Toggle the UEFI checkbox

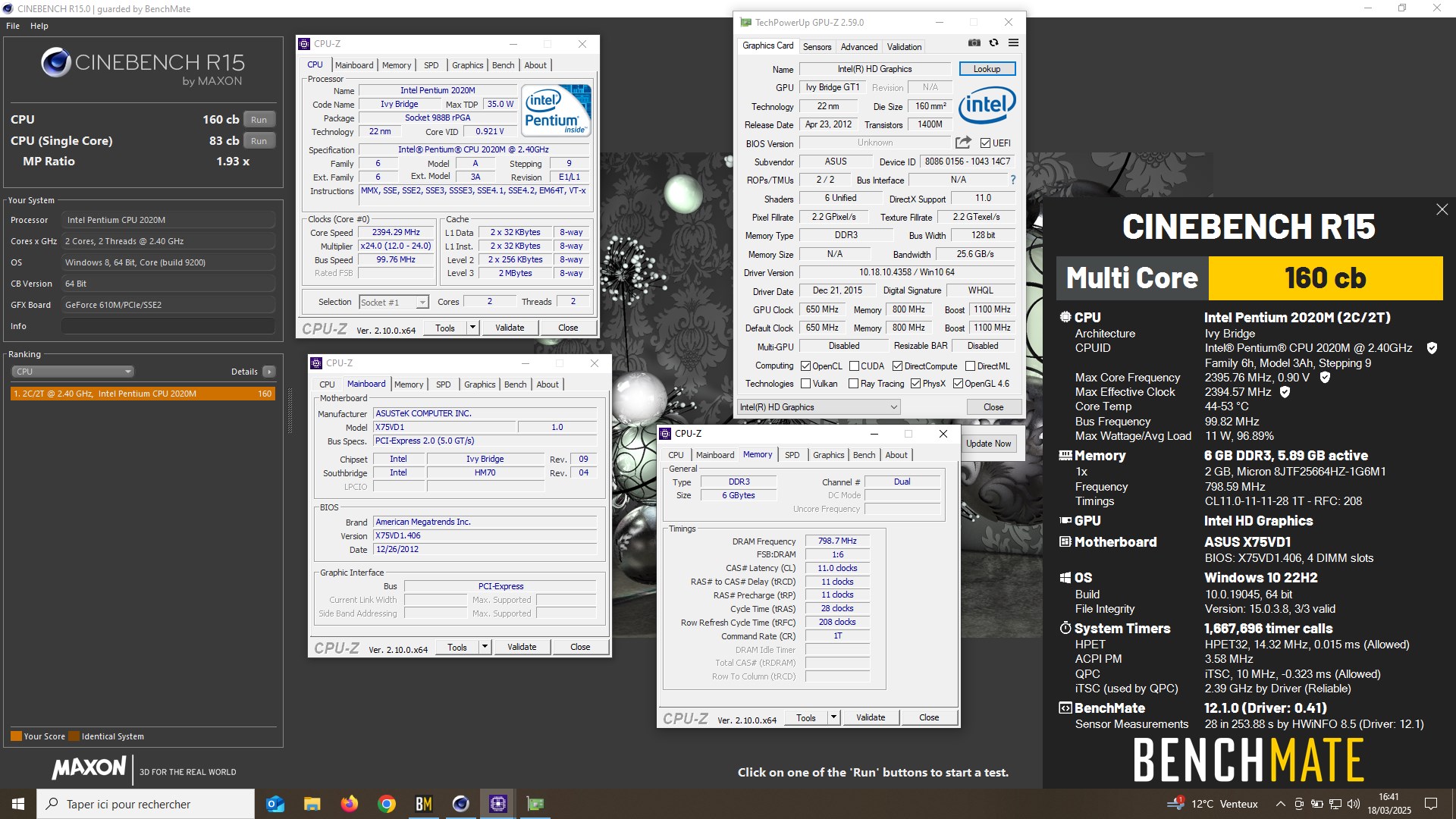pos(985,143)
